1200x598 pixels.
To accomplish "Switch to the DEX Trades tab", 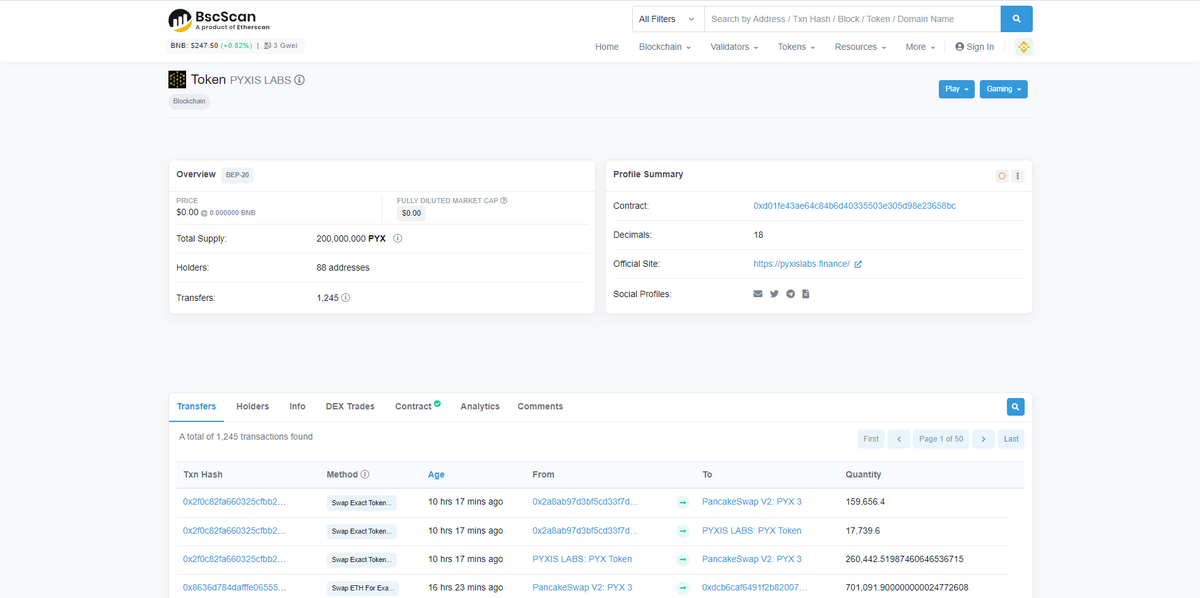I will coord(350,407).
